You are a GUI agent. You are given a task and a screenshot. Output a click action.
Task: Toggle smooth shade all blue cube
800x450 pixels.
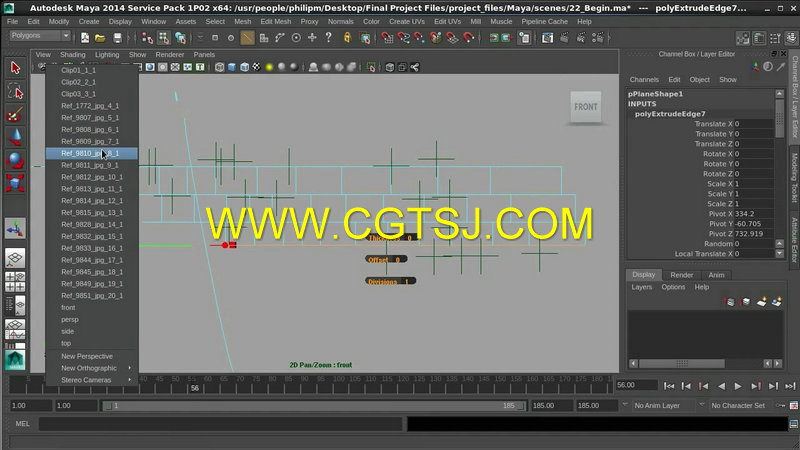click(x=232, y=67)
